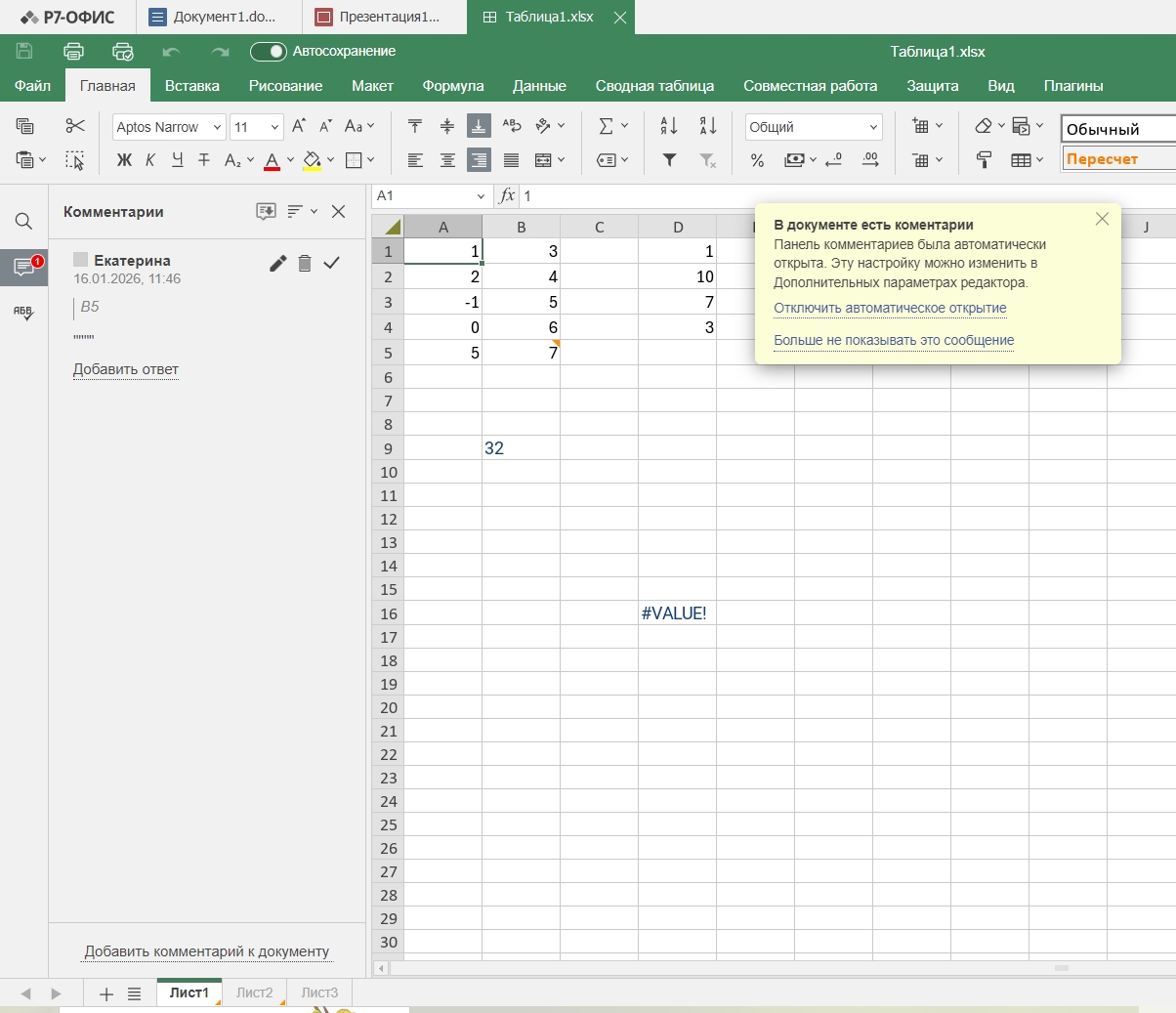Open the search panel in left sidebar
This screenshot has height=1013, width=1176.
[23, 222]
